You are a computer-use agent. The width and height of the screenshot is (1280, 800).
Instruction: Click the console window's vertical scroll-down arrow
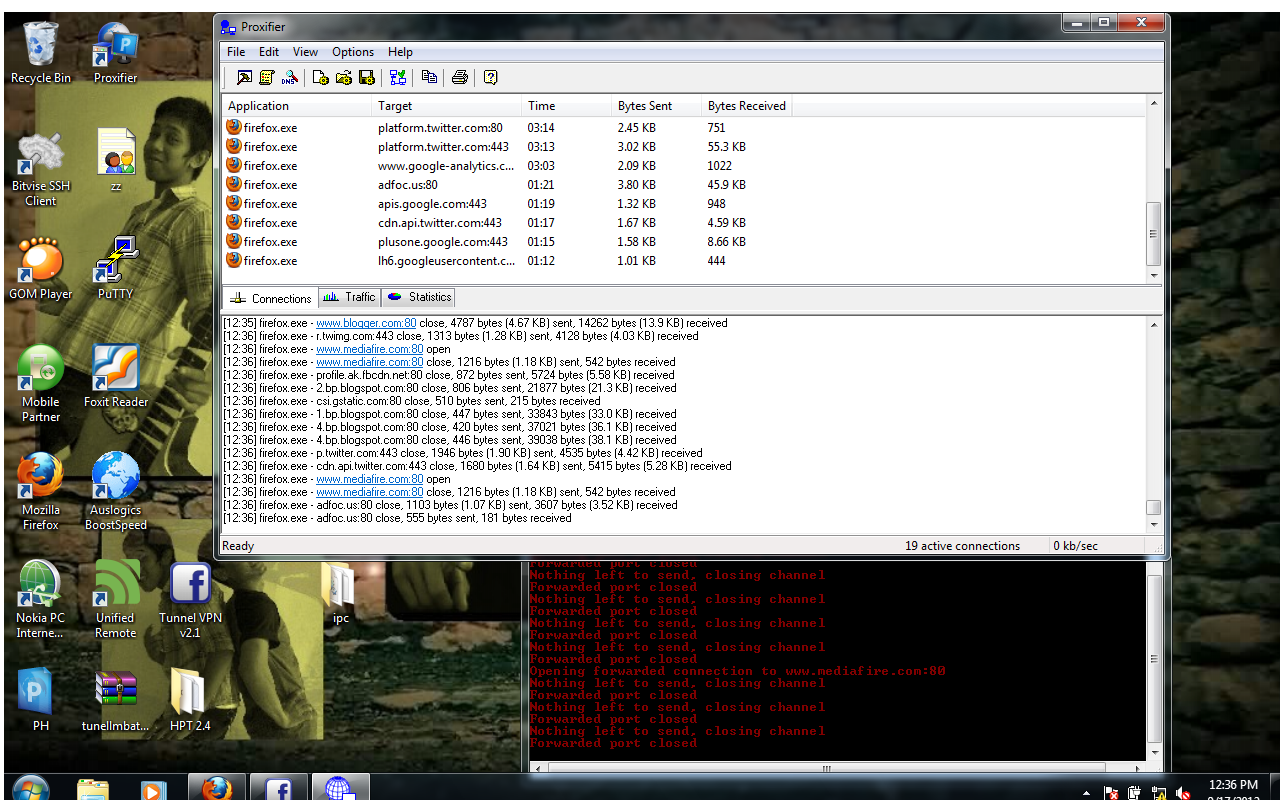tap(1155, 753)
